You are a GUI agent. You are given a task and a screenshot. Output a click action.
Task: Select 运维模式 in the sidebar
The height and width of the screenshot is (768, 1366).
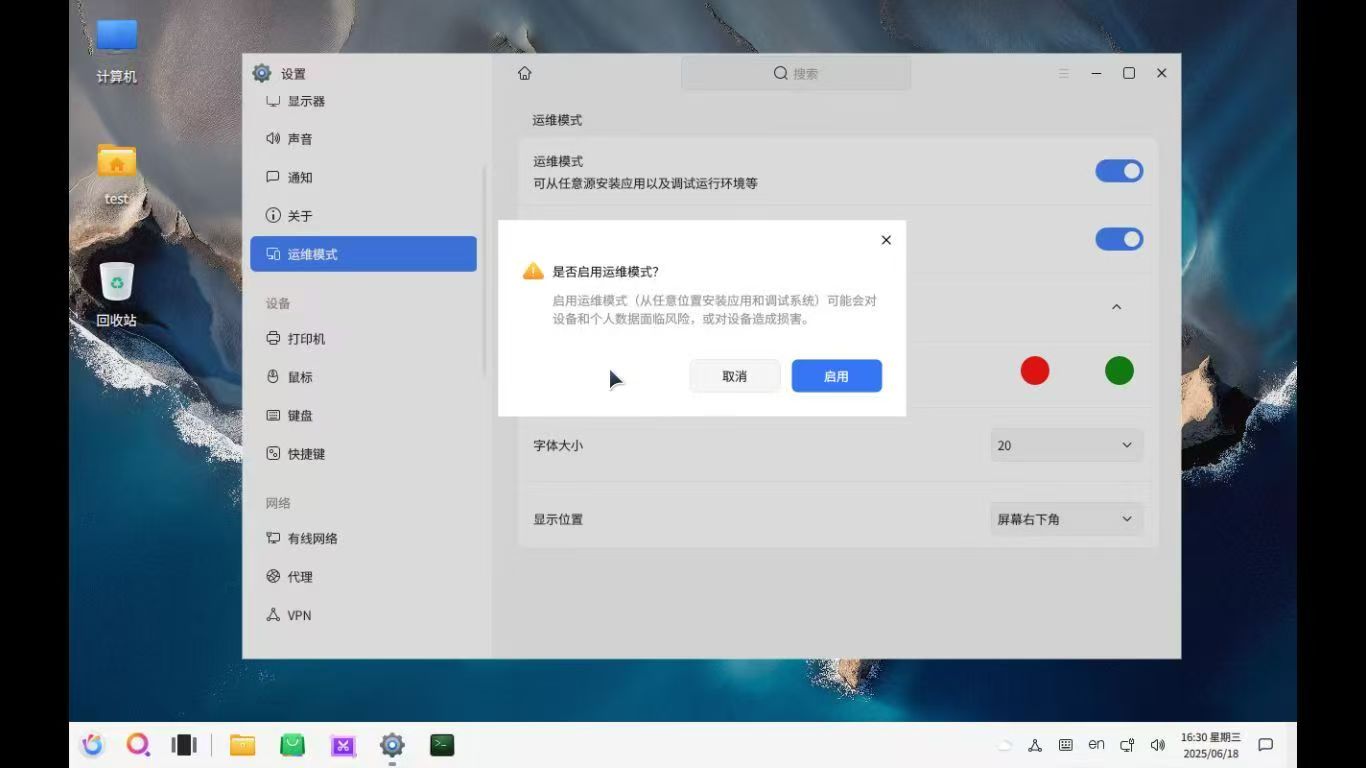click(364, 254)
